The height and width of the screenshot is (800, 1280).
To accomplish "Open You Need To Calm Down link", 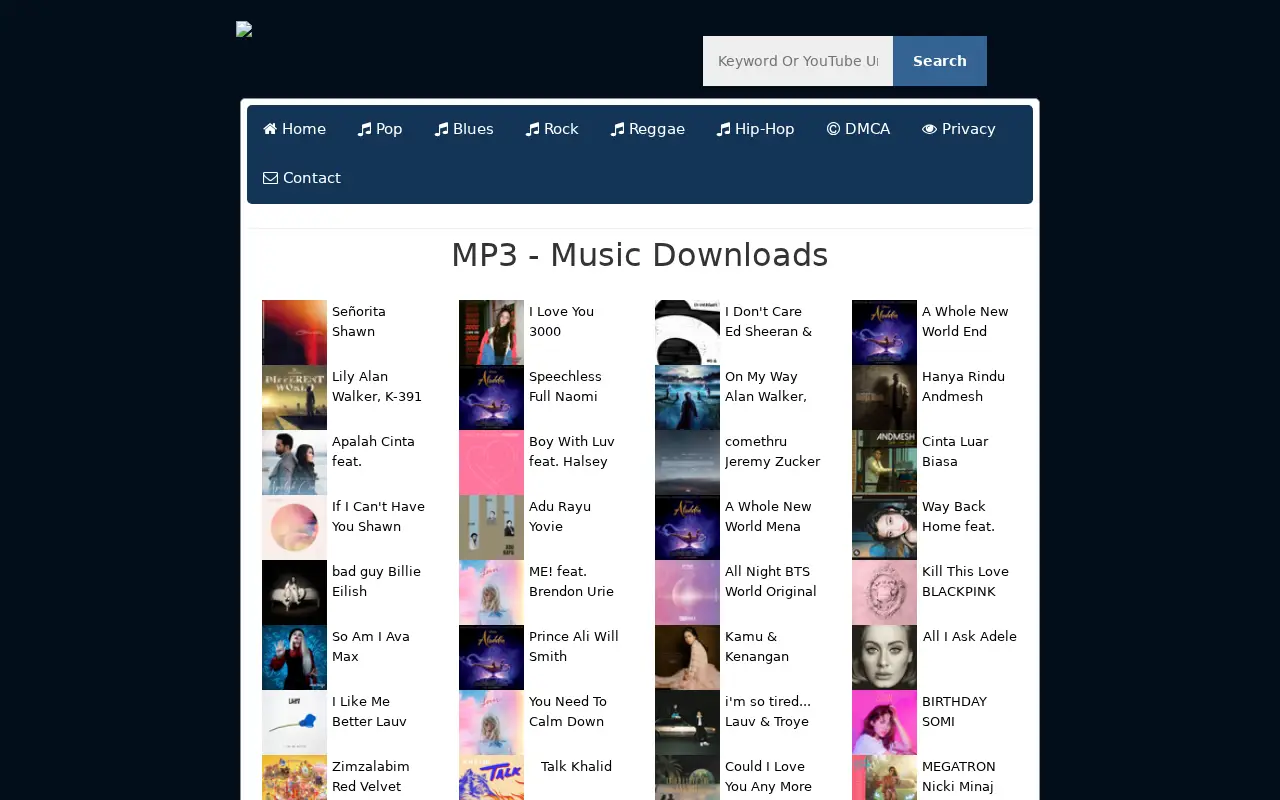I will pos(568,711).
